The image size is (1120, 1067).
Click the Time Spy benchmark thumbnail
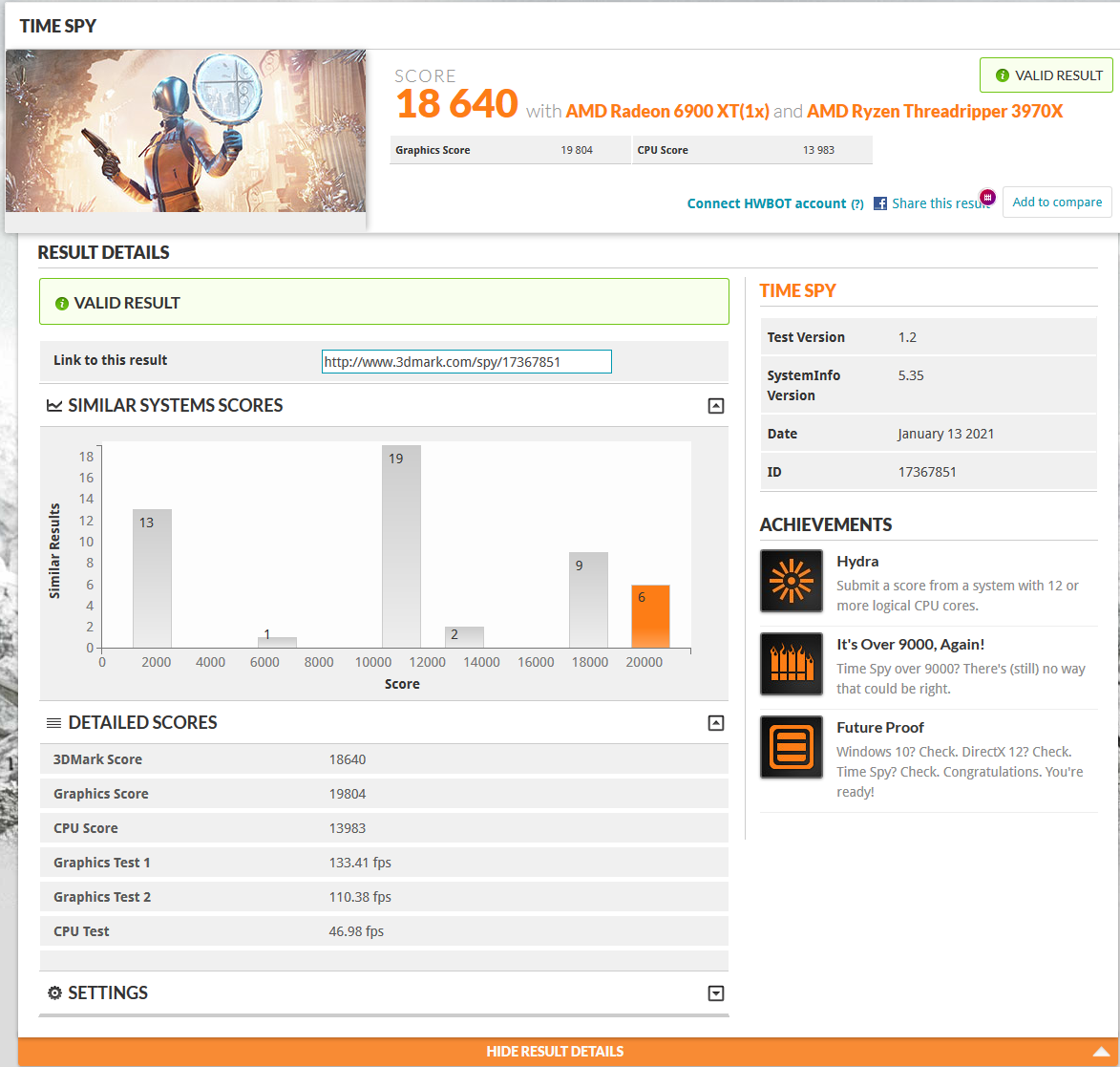[186, 131]
